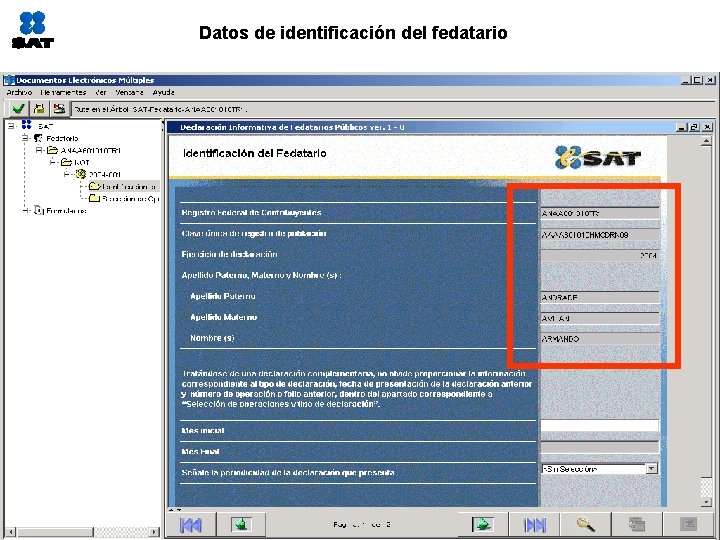Click the Clave única de registro de población field

(600, 235)
